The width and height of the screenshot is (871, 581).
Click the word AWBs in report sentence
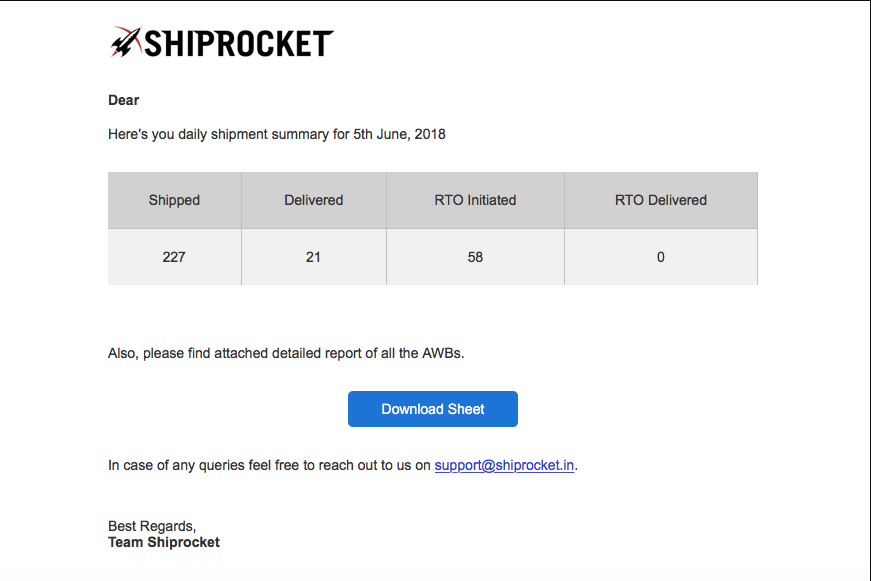[x=443, y=353]
